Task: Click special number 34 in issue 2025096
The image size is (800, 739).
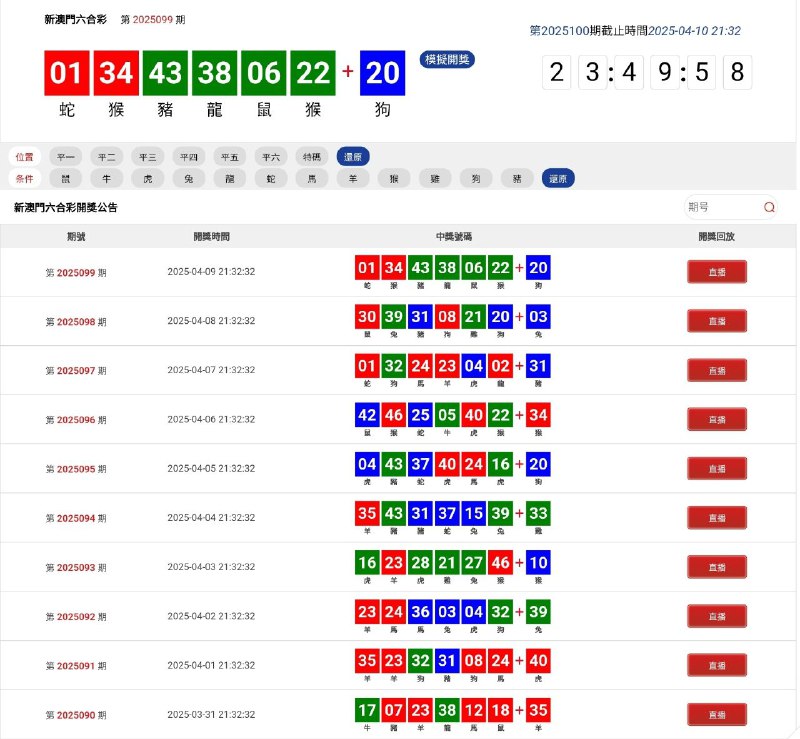Action: click(538, 415)
